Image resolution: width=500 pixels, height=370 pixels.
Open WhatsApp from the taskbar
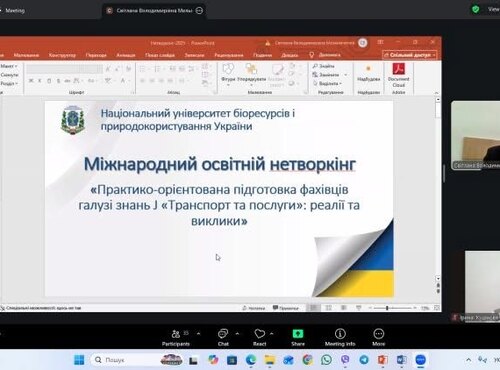[x=326, y=360]
